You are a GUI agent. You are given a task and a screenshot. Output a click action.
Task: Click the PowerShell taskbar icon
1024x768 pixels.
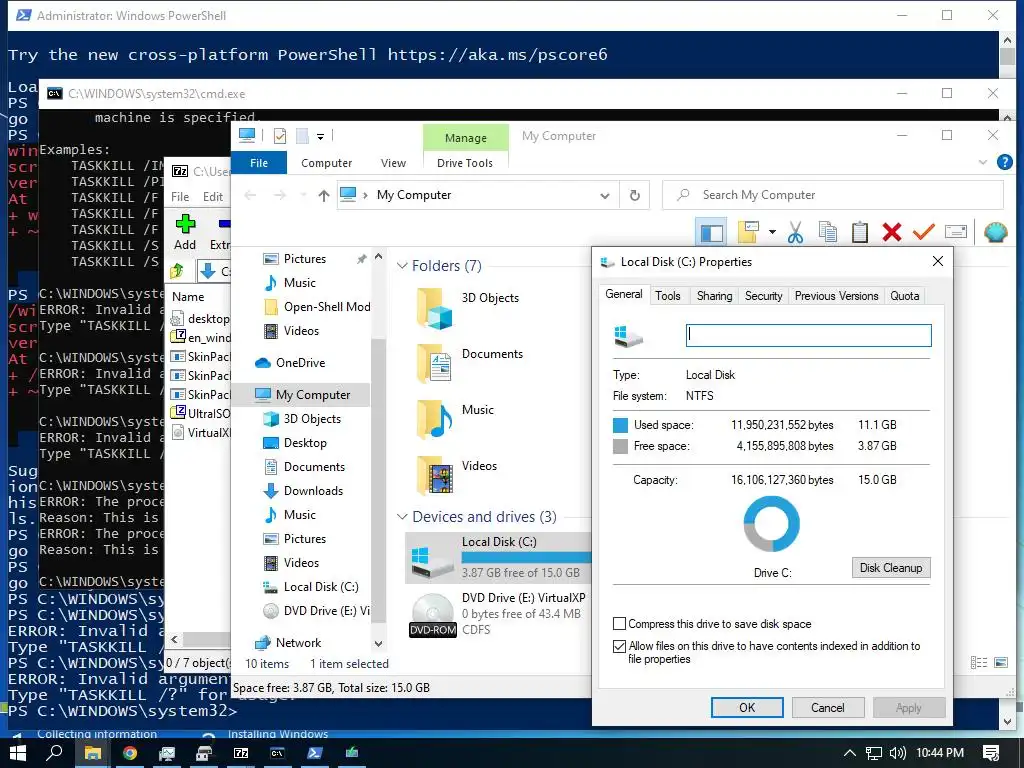coord(315,753)
